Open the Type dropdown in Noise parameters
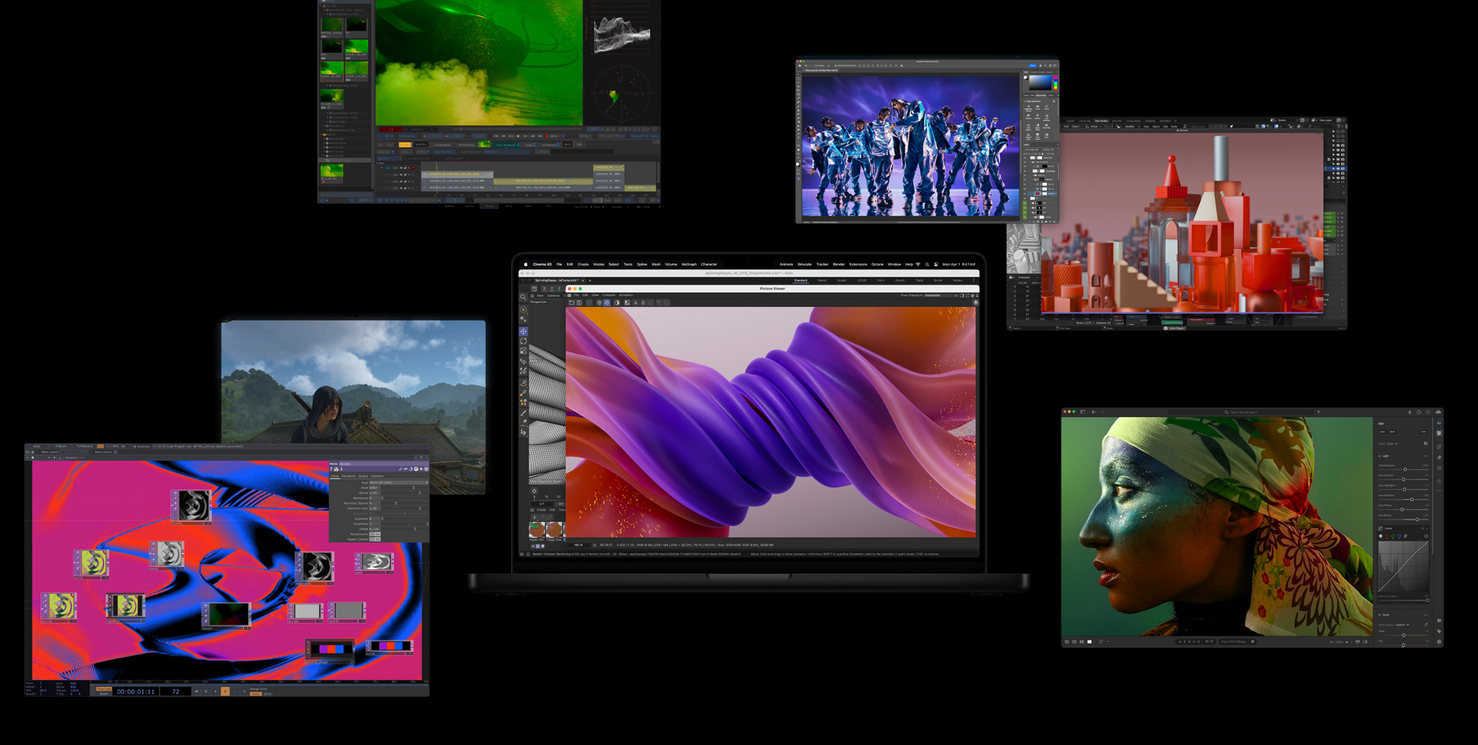1478x745 pixels. click(x=399, y=482)
